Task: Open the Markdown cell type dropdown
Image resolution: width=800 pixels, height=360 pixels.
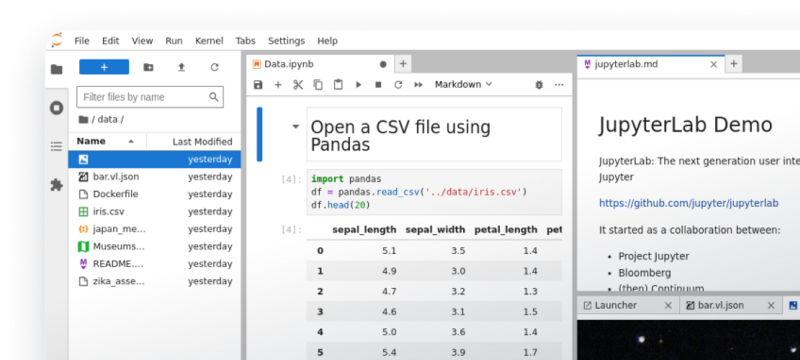Action: coord(463,85)
